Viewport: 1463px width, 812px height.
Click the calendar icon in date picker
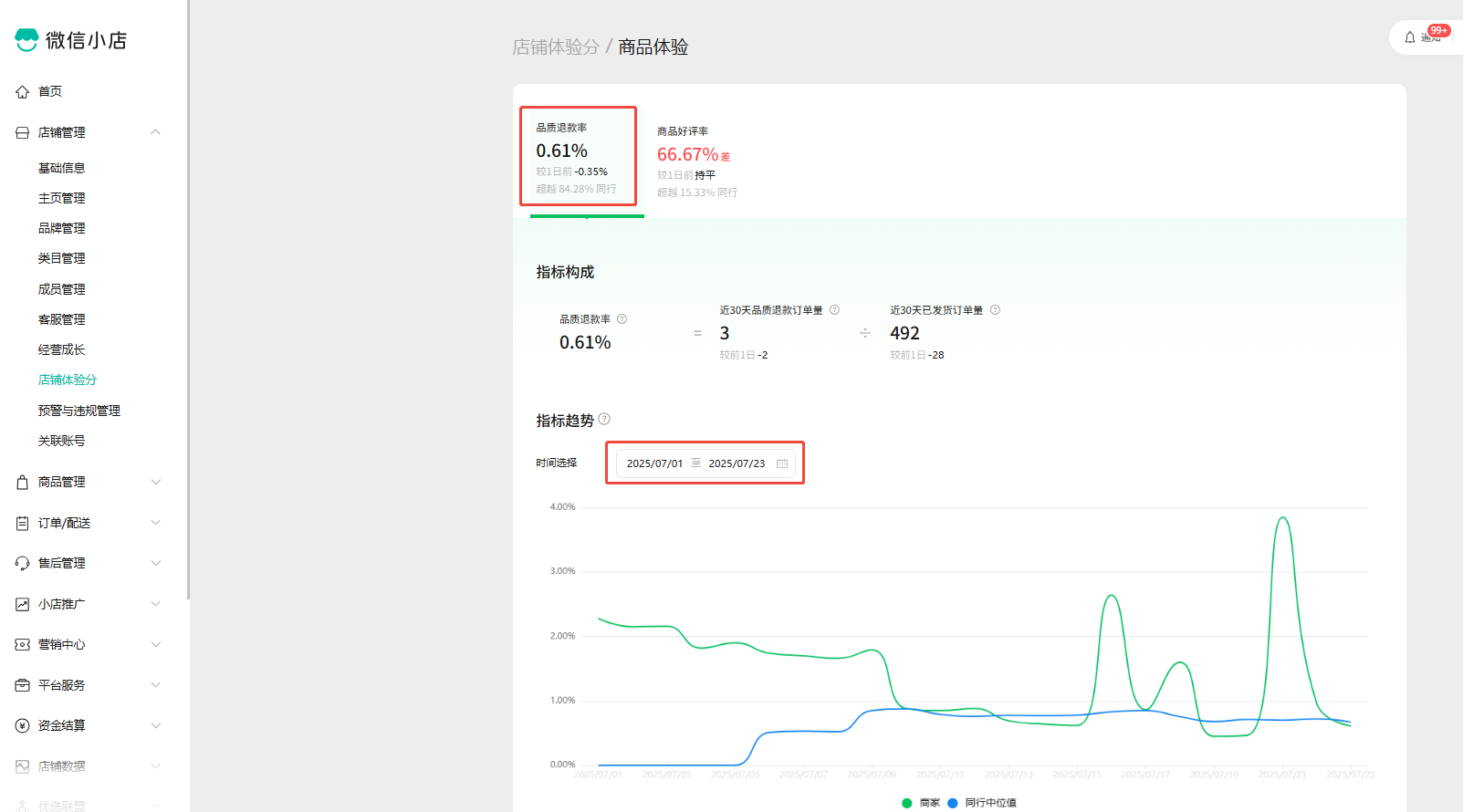click(x=782, y=463)
